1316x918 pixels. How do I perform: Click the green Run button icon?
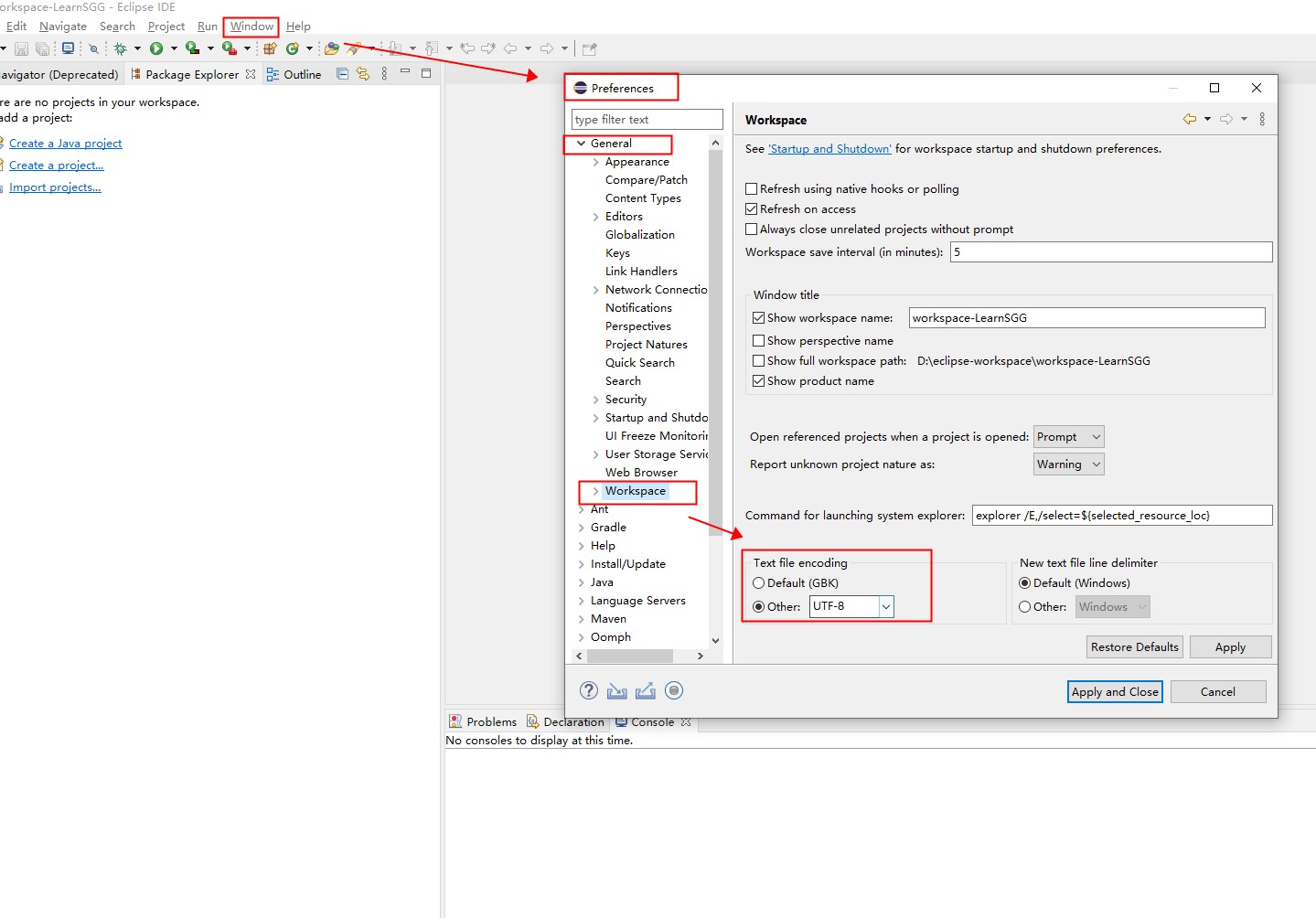[x=156, y=48]
